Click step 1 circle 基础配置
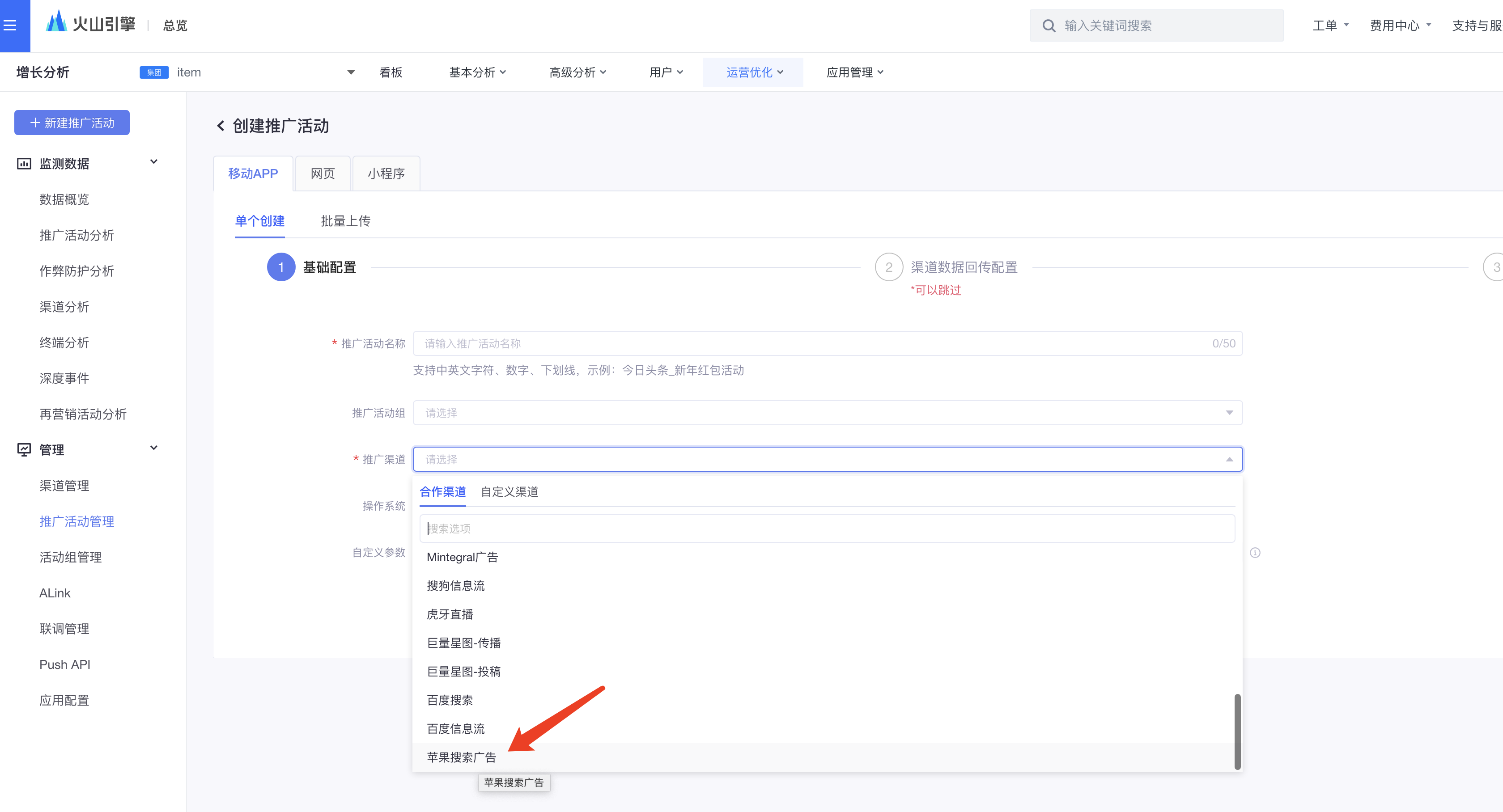Screen dimensions: 1503x812 [x=280, y=267]
